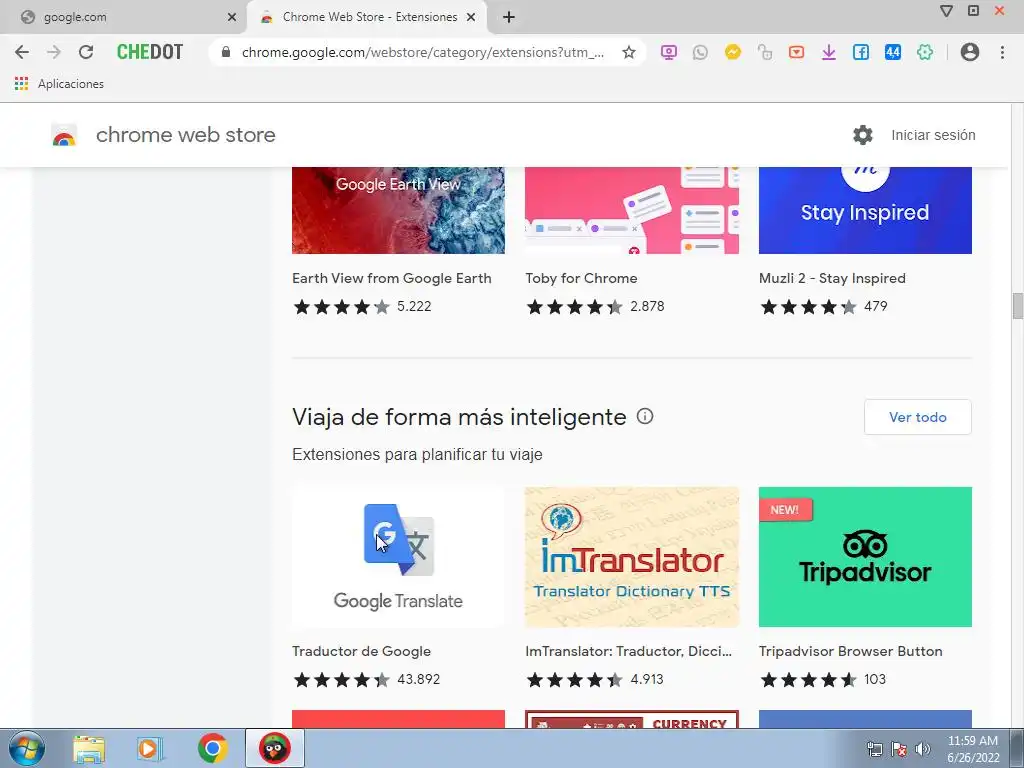Open the Windows Start menu
This screenshot has height=768, width=1024.
click(27, 748)
